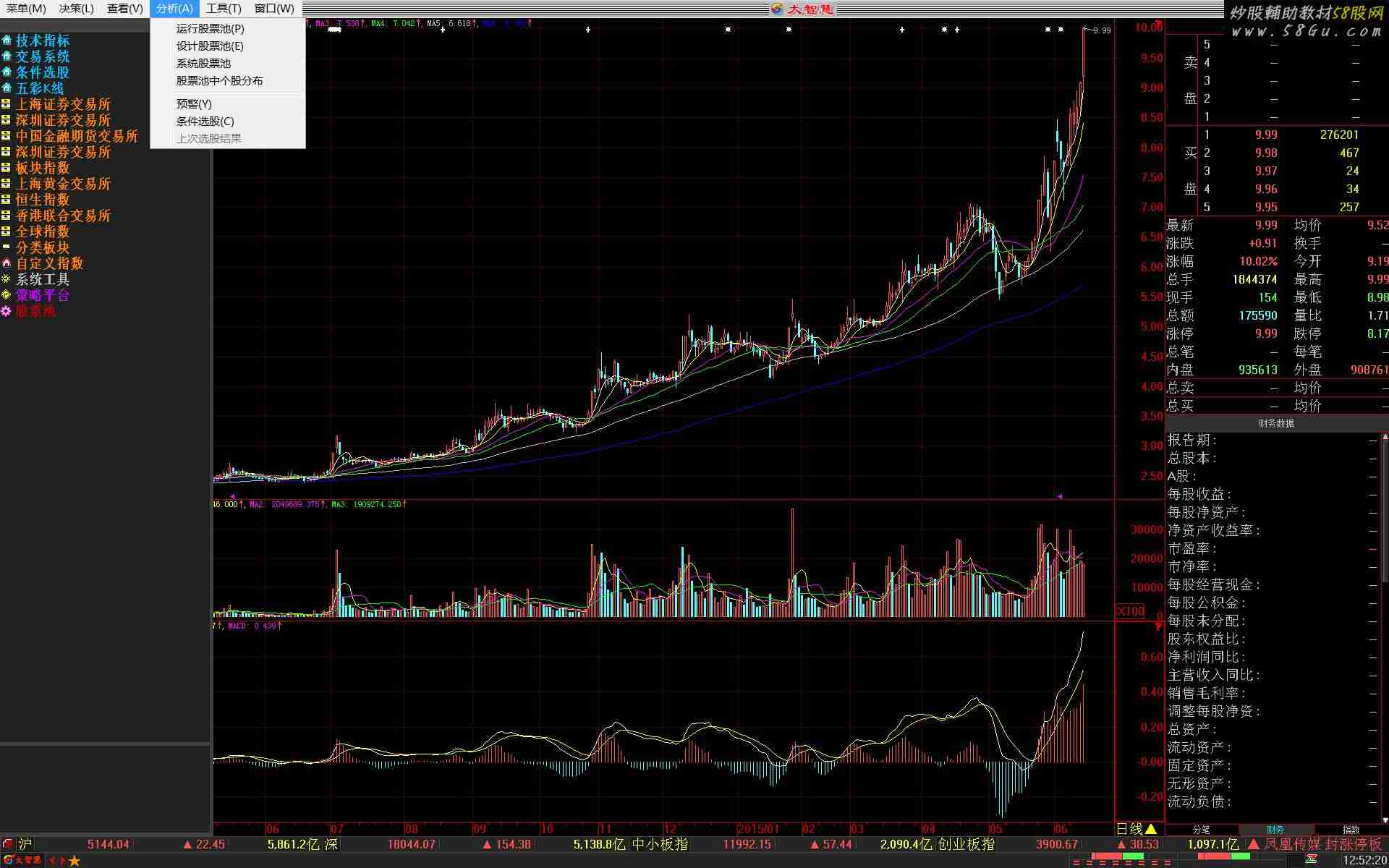Open the 日线 period selector
The height and width of the screenshot is (868, 1389).
pyautogui.click(x=1137, y=829)
